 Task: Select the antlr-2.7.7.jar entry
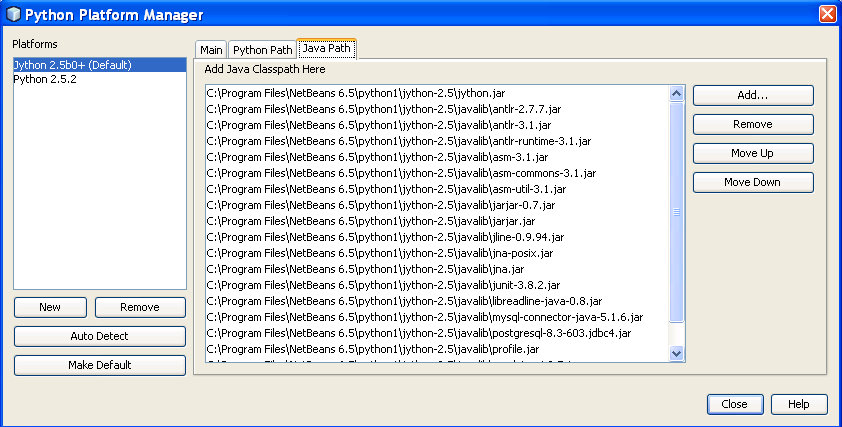(437, 109)
